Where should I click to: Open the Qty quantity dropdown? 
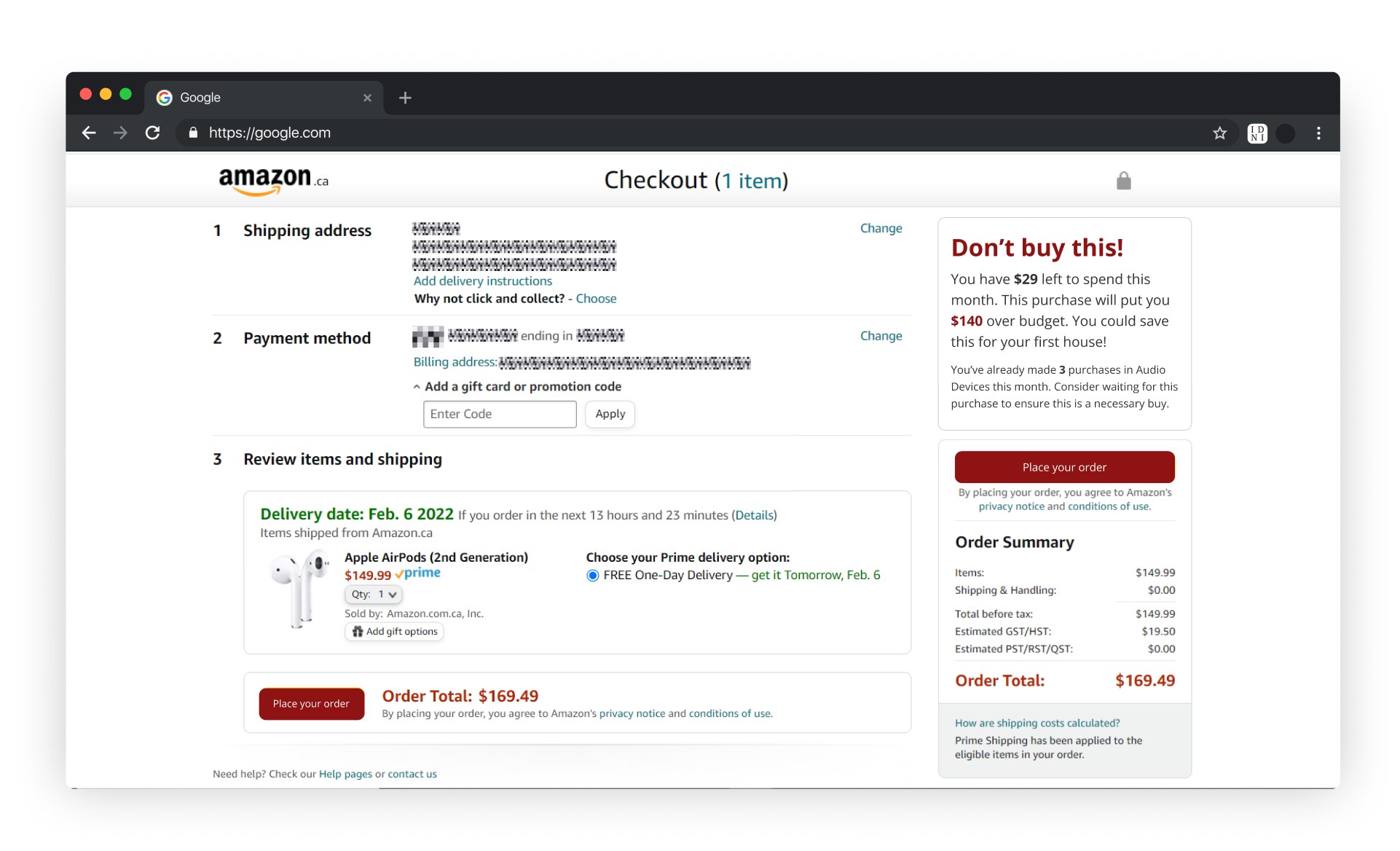coord(373,595)
